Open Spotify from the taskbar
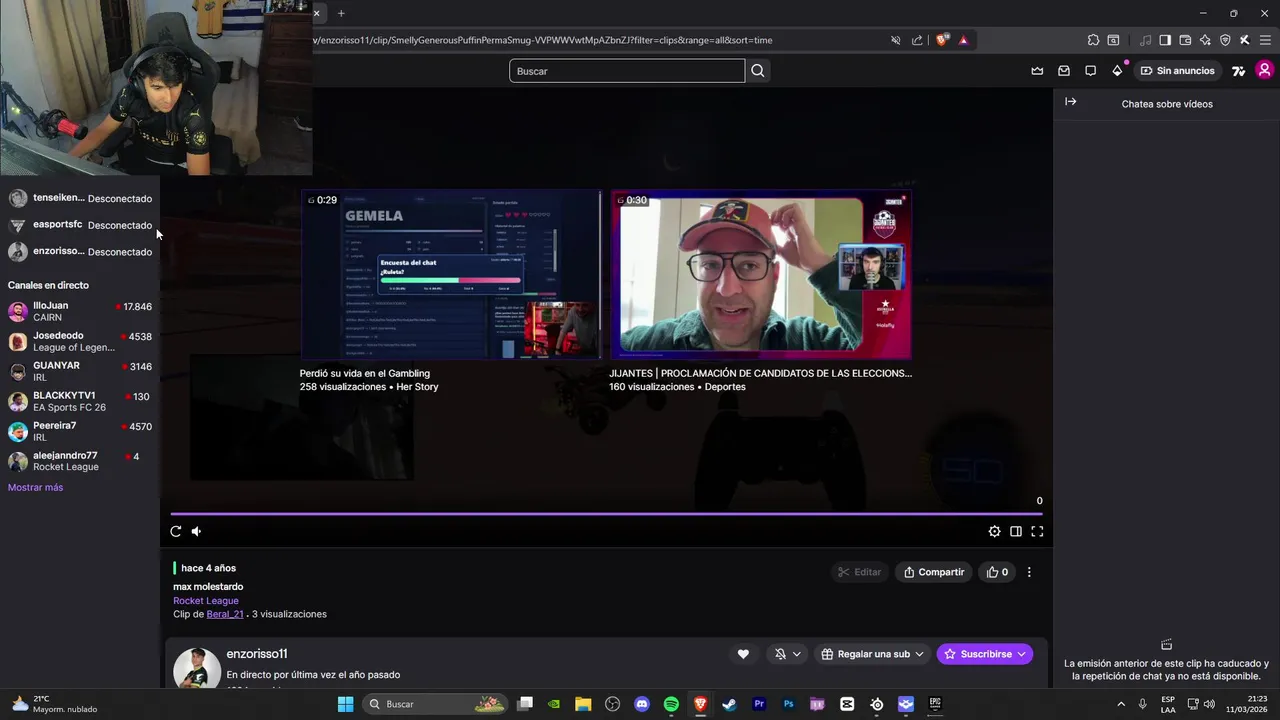Image resolution: width=1280 pixels, height=720 pixels. pos(671,704)
